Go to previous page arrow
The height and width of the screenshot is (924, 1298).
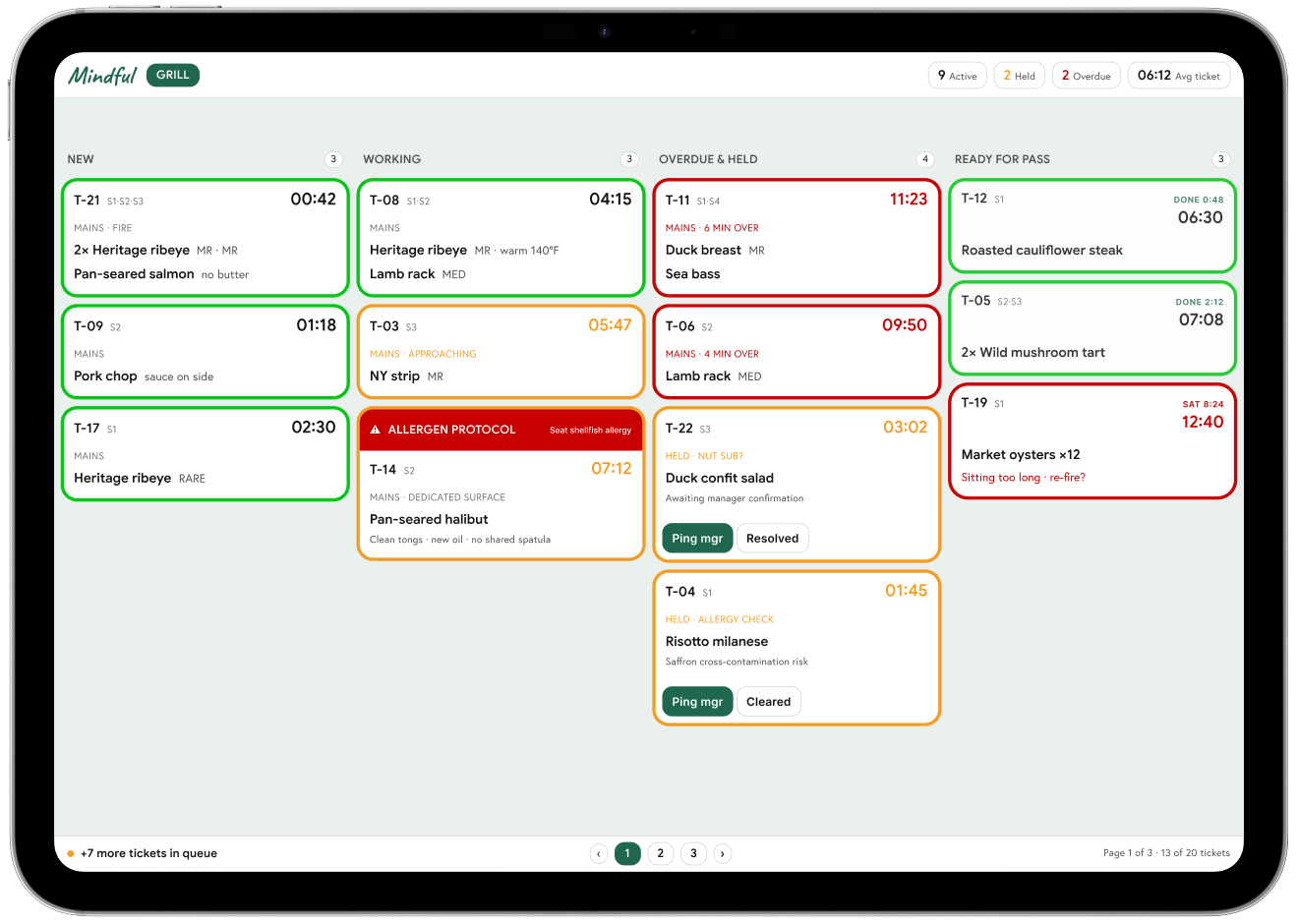[599, 853]
